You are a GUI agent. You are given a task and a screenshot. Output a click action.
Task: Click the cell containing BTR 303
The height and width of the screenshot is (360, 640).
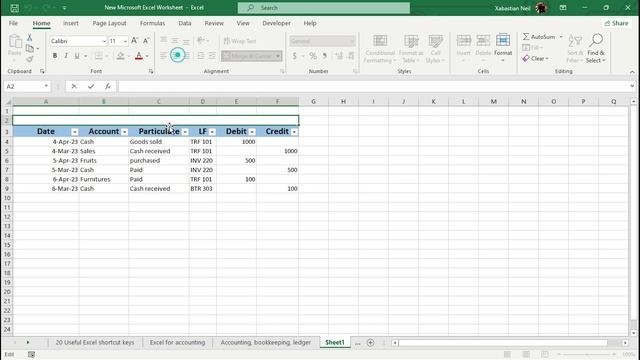202,189
